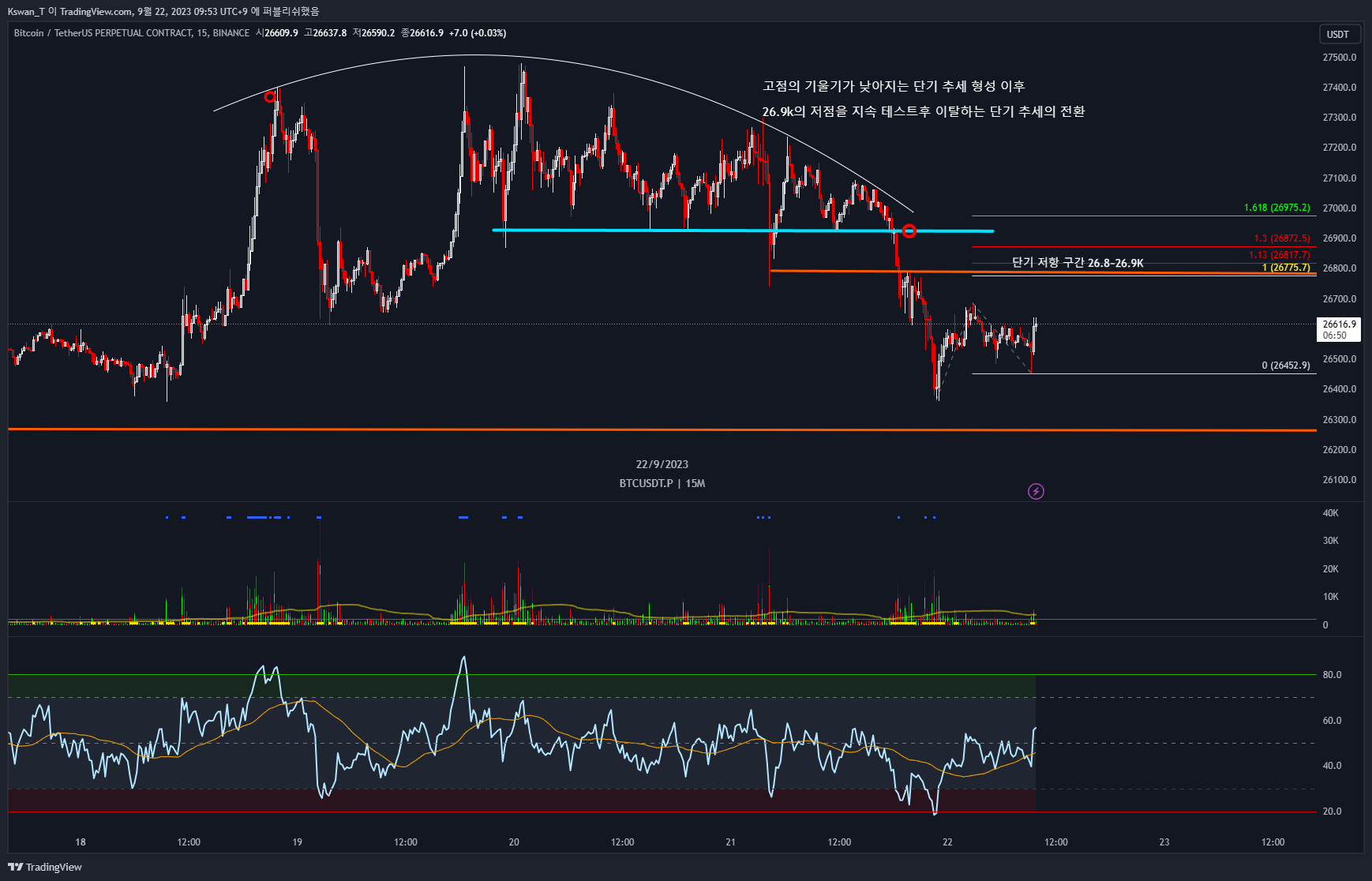This screenshot has height=881, width=1372.
Task: Click the 19 date on time axis
Action: point(298,842)
